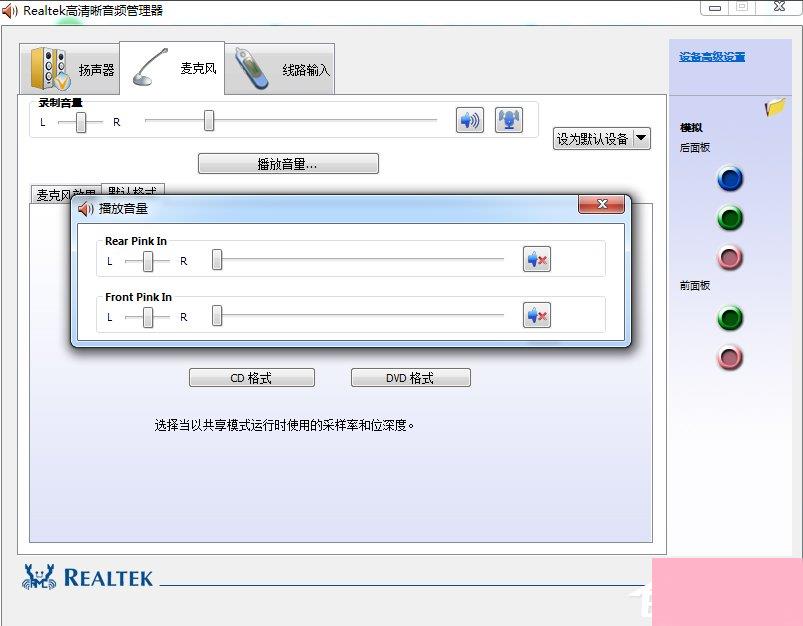Click the speaker icon in the title bar
The image size is (803, 626).
tap(10, 11)
